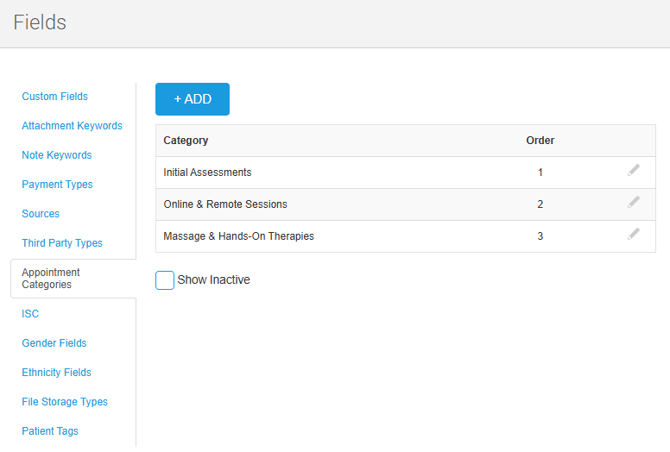
Task: Select the Initial Assessments row name
Action: (x=207, y=173)
